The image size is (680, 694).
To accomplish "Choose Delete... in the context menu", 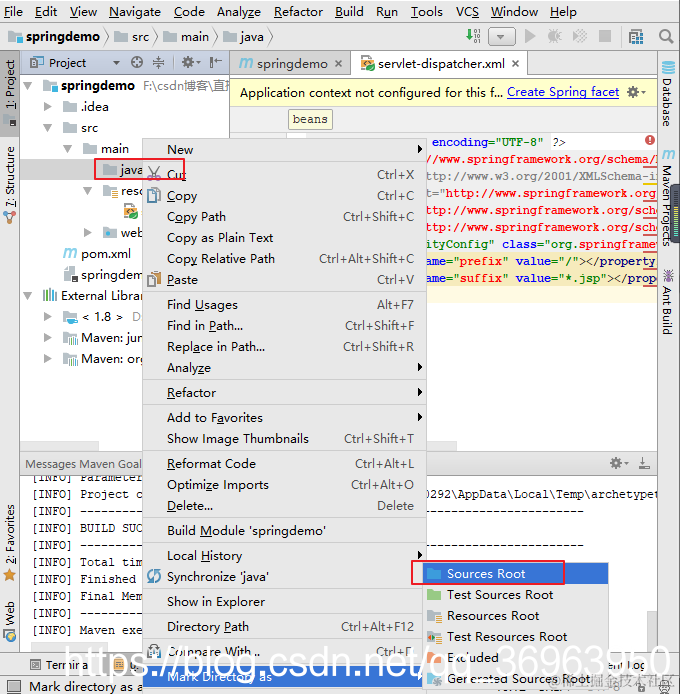I will 285,505.
